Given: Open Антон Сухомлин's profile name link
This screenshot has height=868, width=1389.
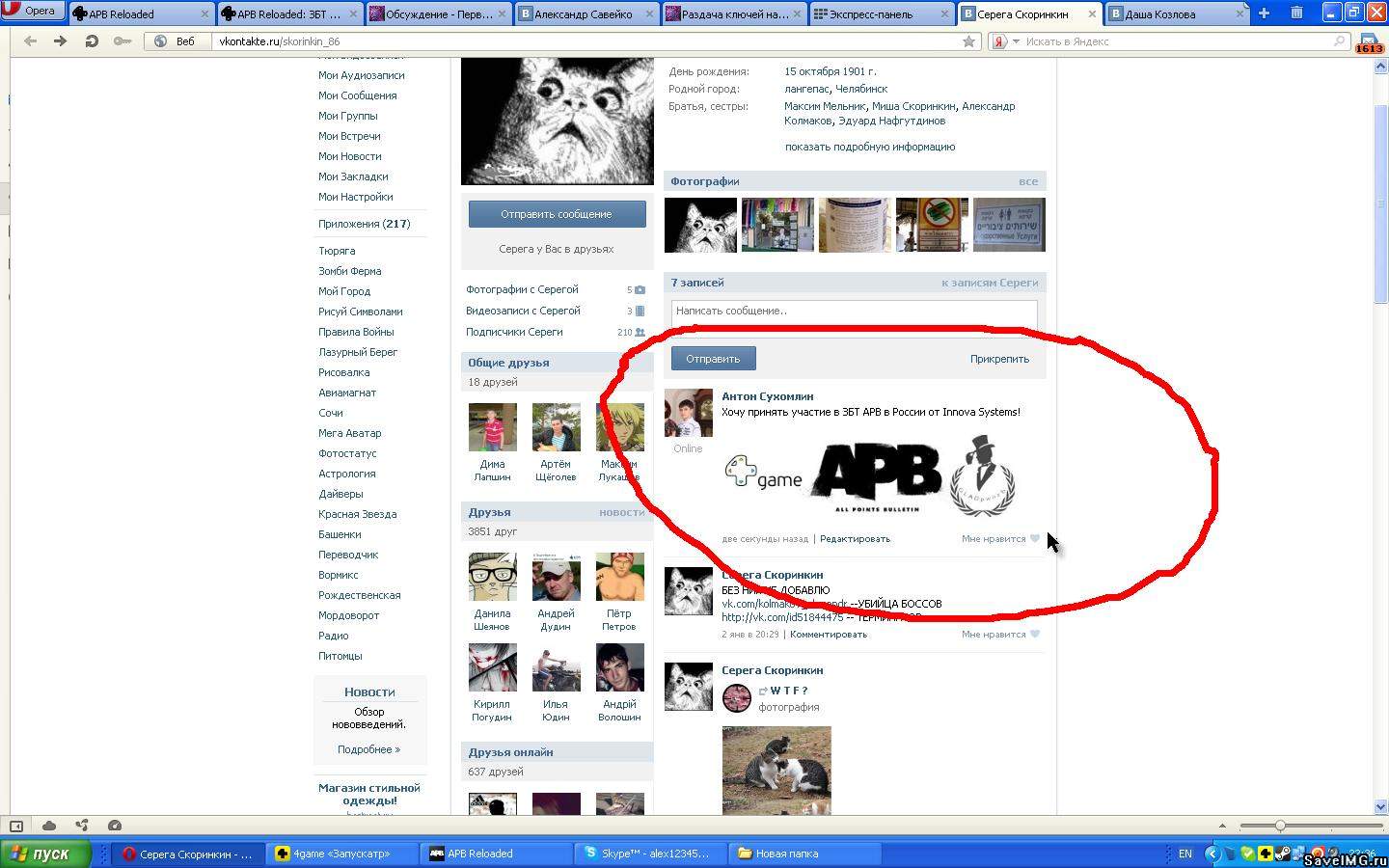Looking at the screenshot, I should pos(767,396).
